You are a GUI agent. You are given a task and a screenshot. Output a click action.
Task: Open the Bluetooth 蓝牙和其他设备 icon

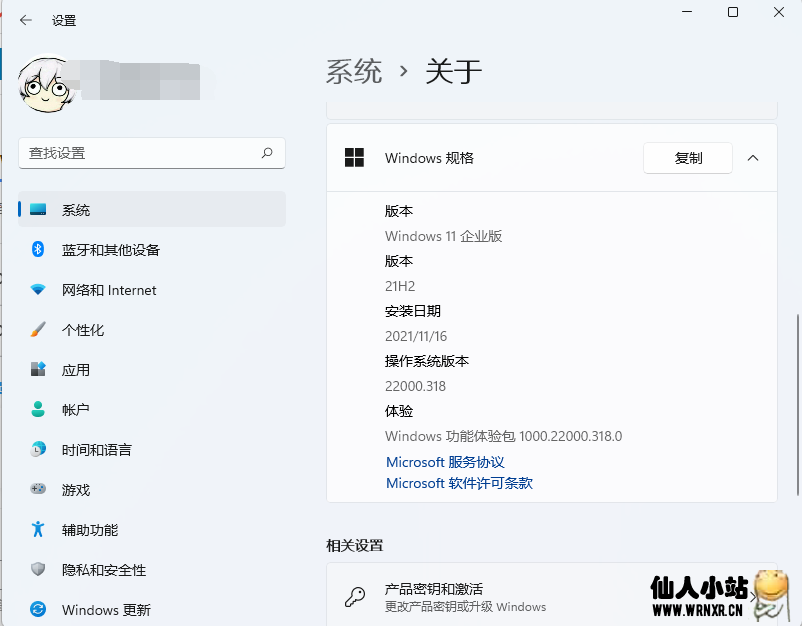[x=38, y=249]
